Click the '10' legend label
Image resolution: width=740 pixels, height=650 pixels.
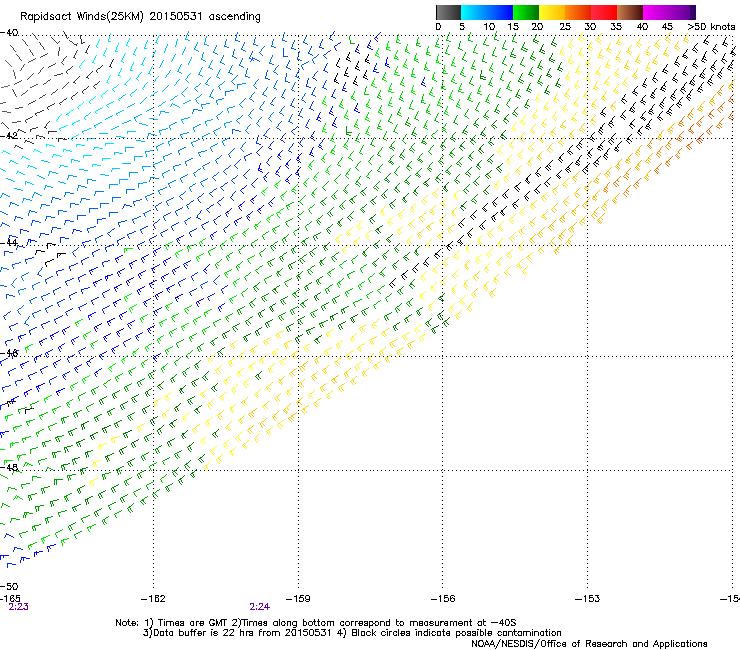489,27
